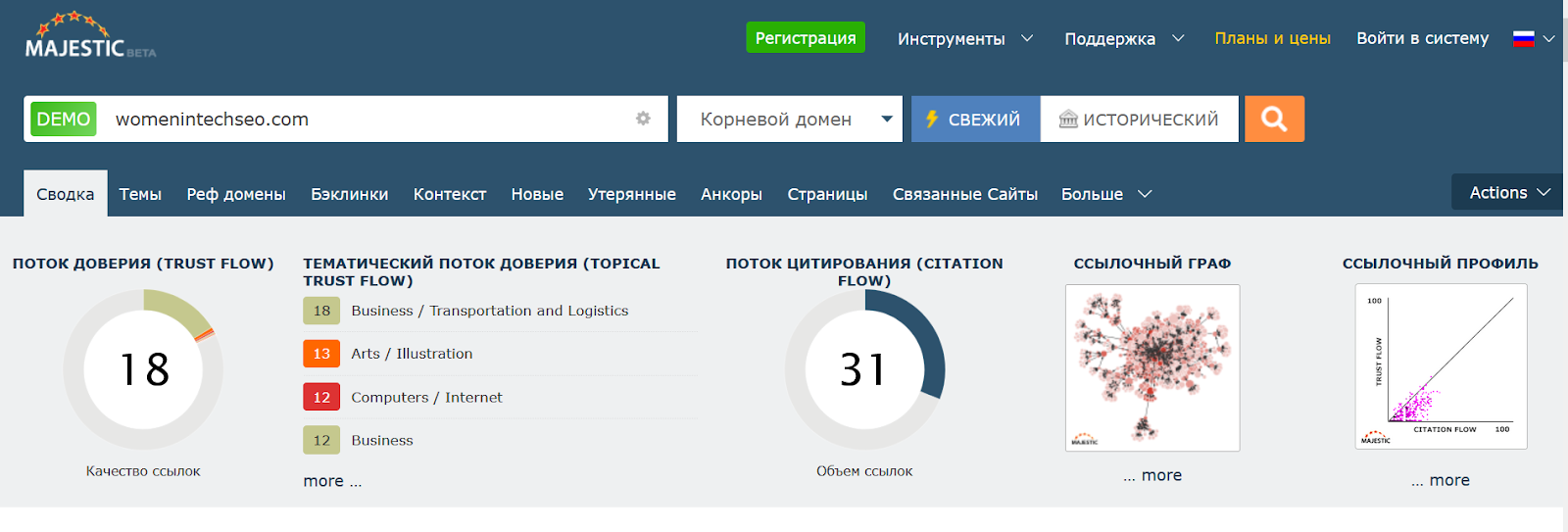The width and height of the screenshot is (1568, 532).
Task: Click the 12 Business score swatch
Action: point(321,440)
